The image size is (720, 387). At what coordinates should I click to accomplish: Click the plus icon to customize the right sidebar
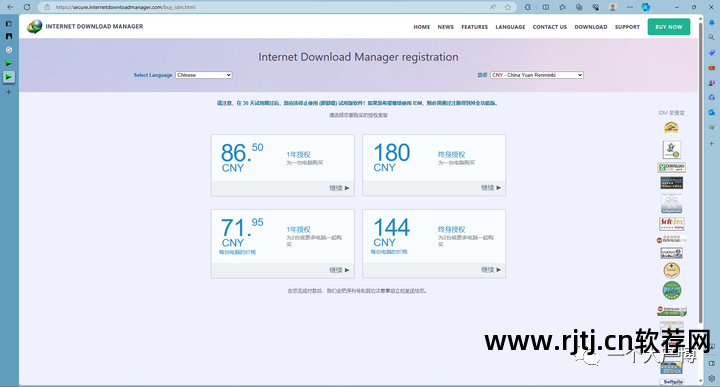712,144
